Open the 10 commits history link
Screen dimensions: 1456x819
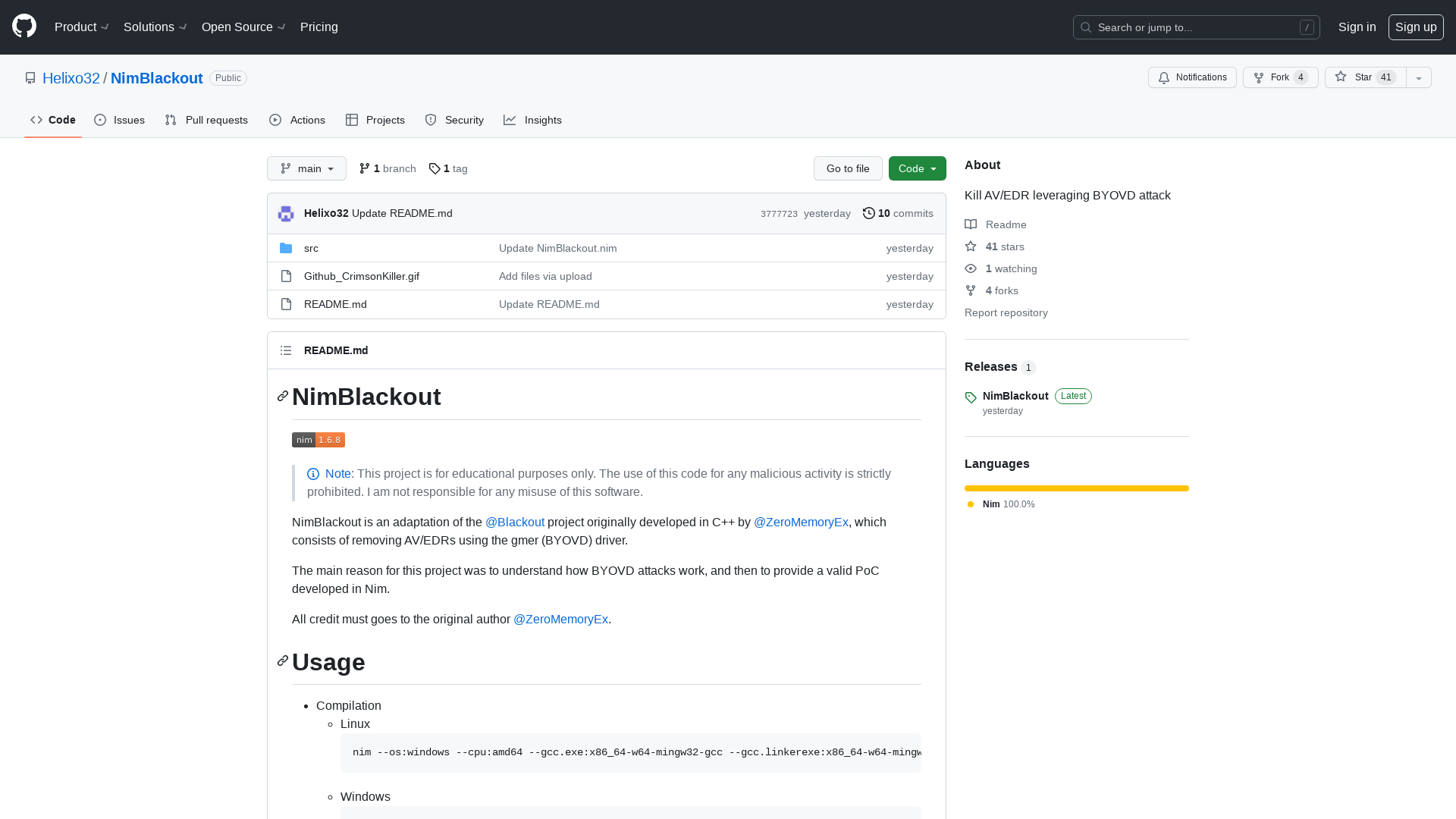click(898, 213)
